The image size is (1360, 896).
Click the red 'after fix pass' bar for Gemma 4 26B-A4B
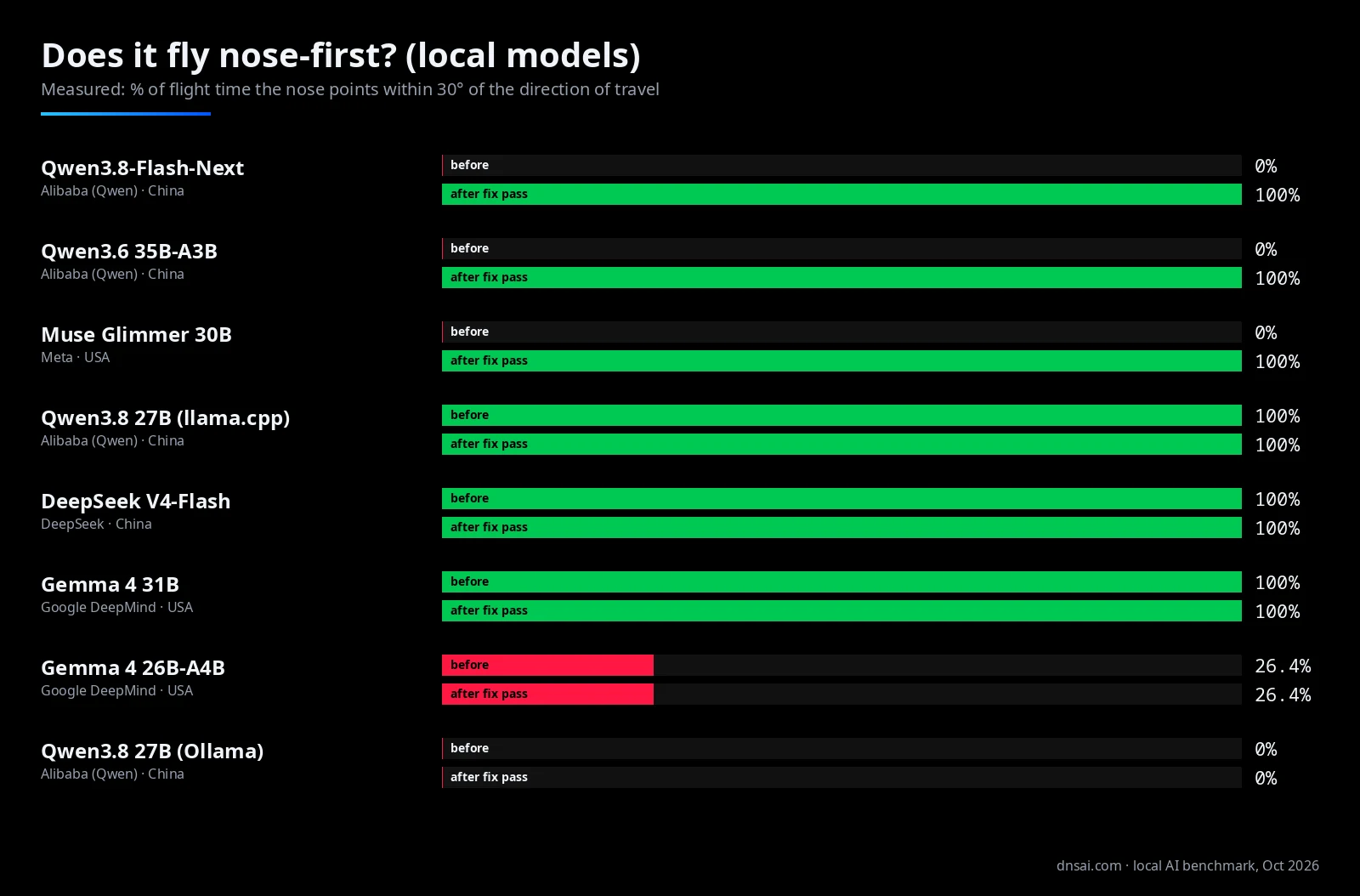(x=547, y=694)
